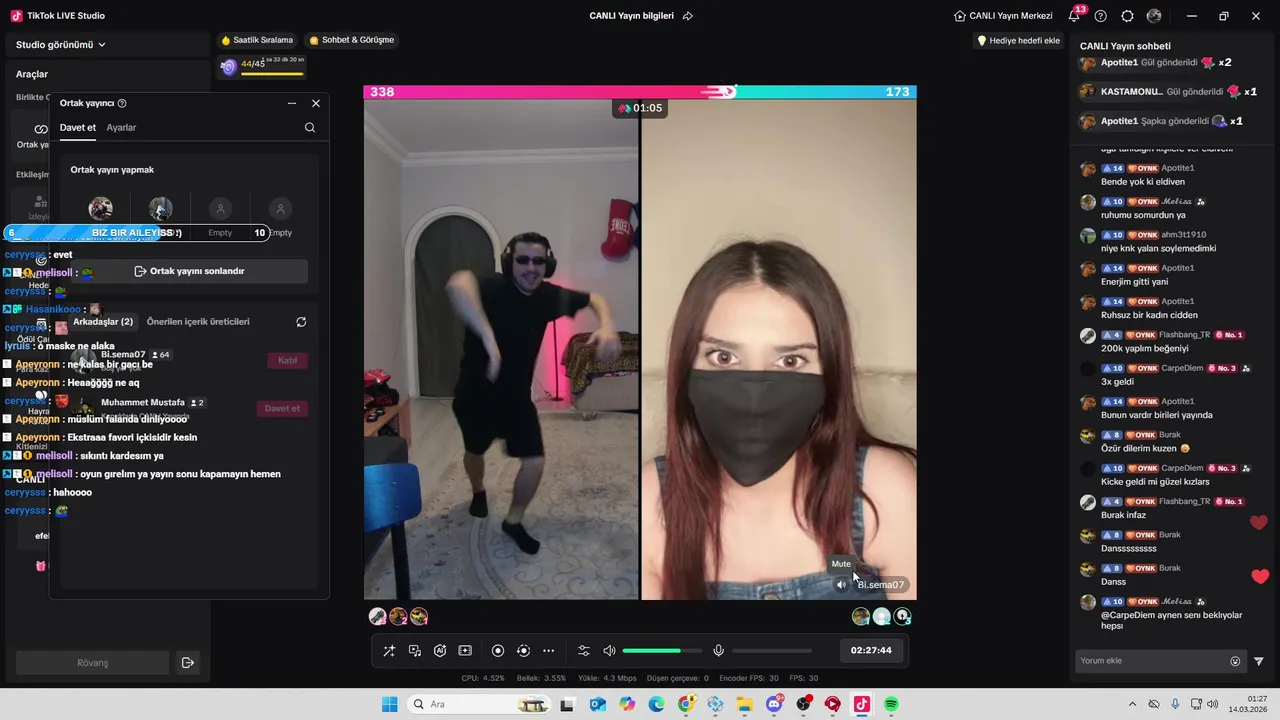This screenshot has width=1280, height=720.
Task: Select the Arkadaşlar (2) tab
Action: pyautogui.click(x=103, y=322)
